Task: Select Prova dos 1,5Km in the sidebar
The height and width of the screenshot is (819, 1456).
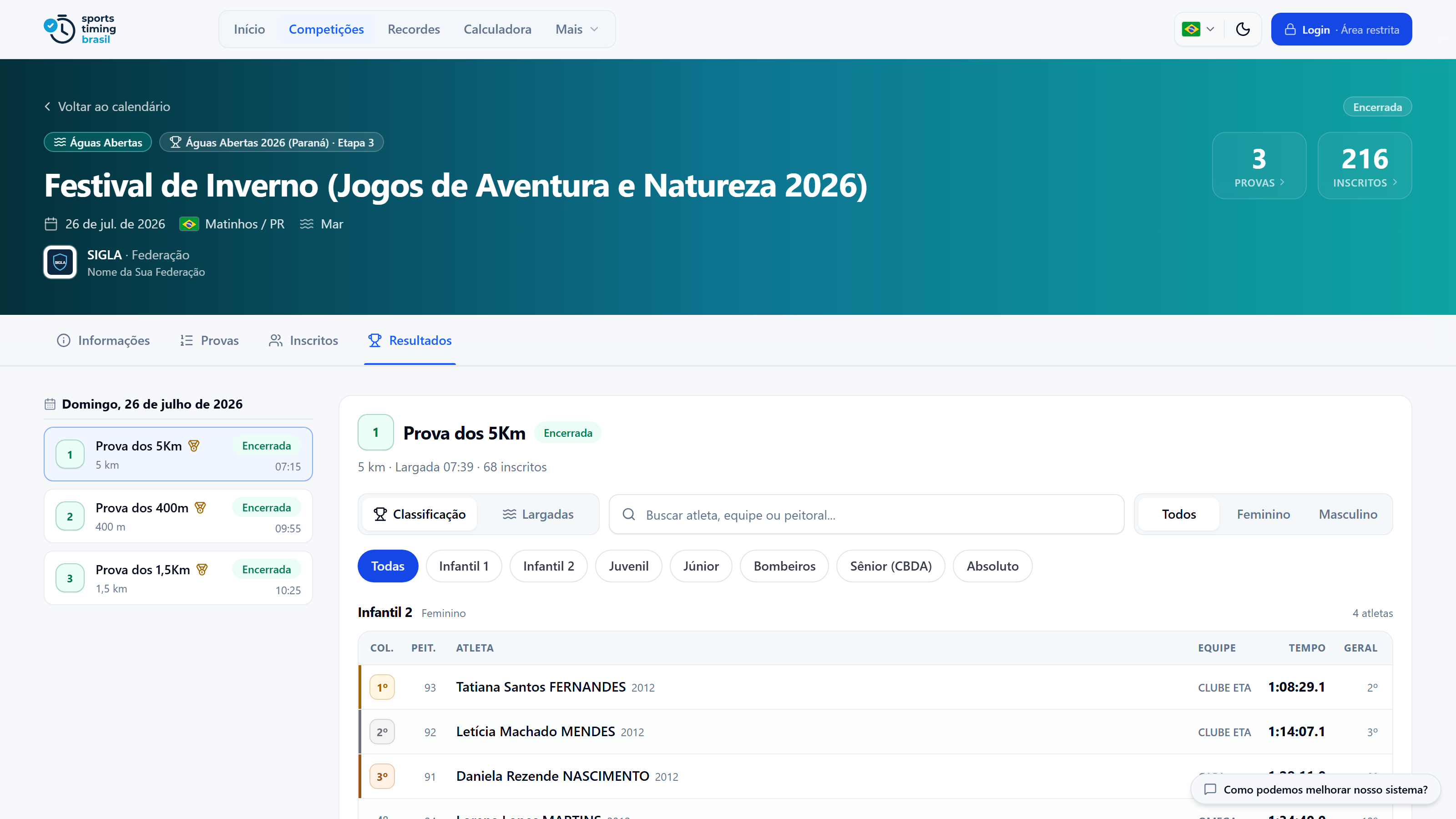Action: pos(178,578)
